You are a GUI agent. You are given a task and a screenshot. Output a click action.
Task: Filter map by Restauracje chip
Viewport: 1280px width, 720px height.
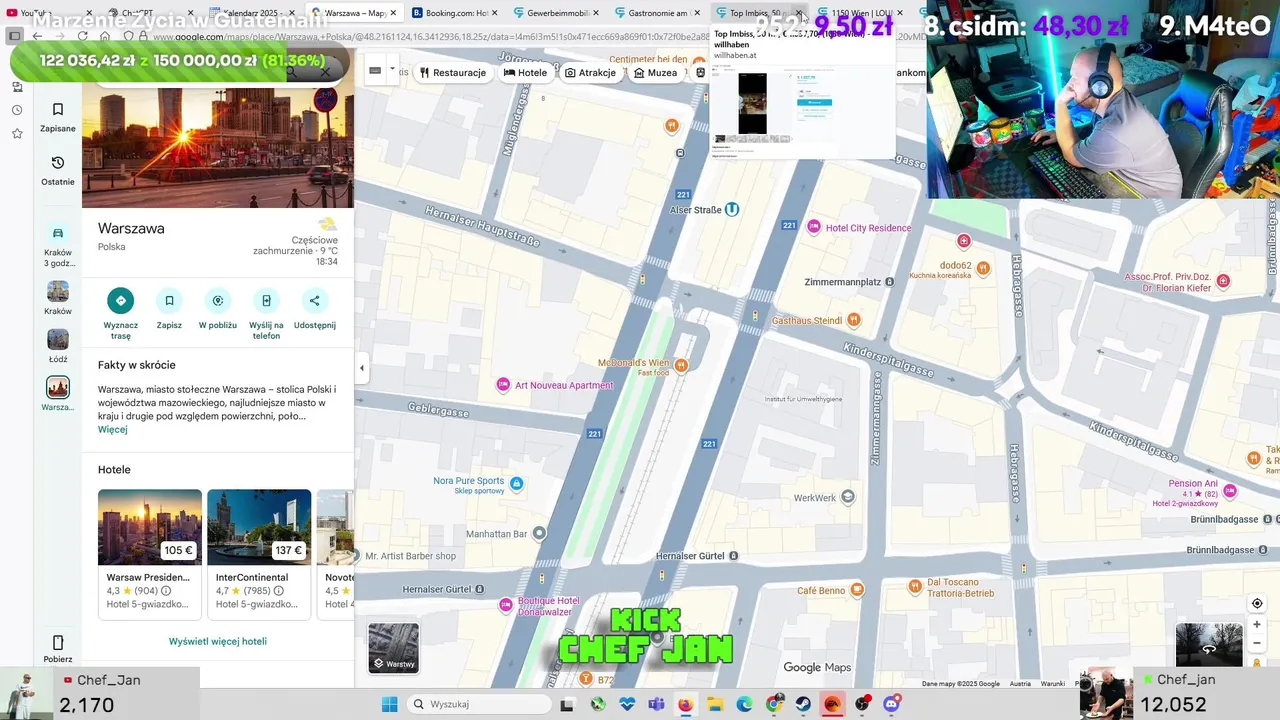[x=453, y=73]
